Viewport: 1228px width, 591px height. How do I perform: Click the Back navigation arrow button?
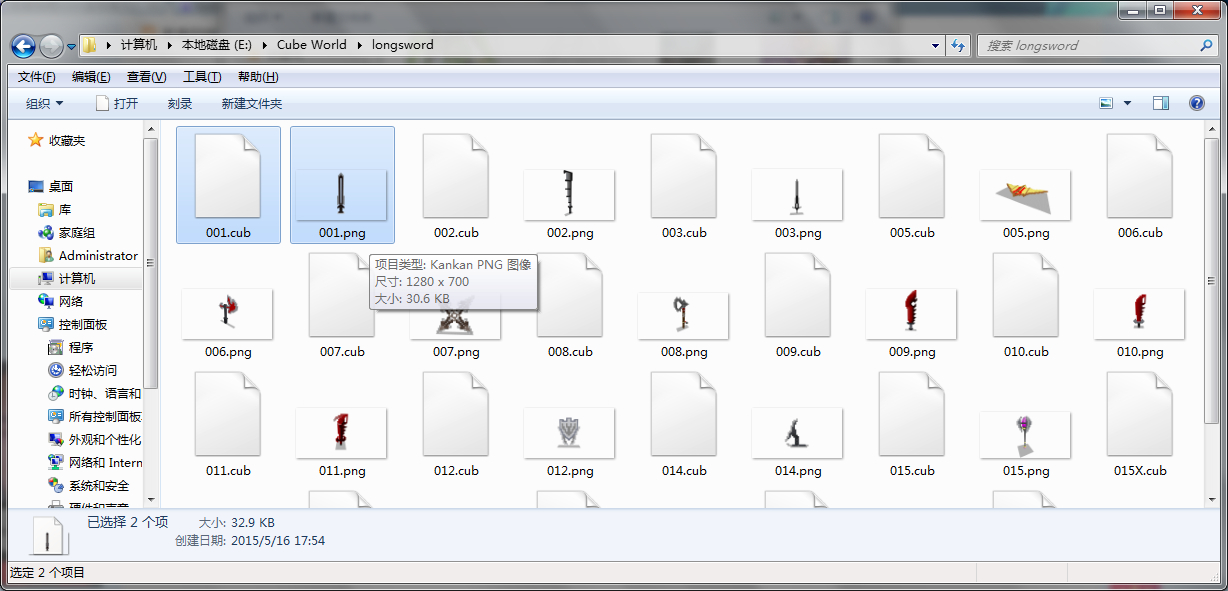click(24, 45)
